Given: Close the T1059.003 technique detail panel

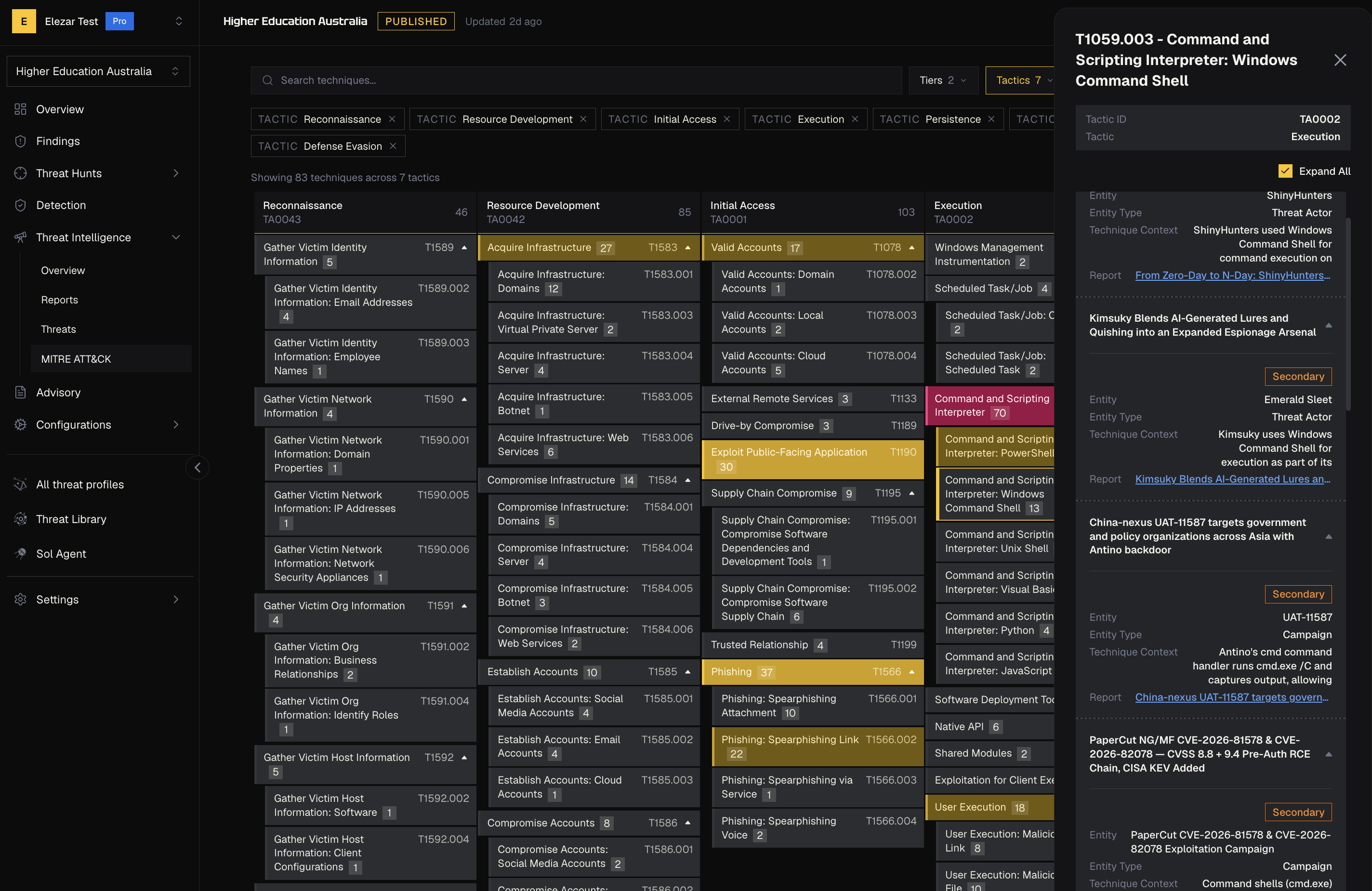Looking at the screenshot, I should [1340, 60].
